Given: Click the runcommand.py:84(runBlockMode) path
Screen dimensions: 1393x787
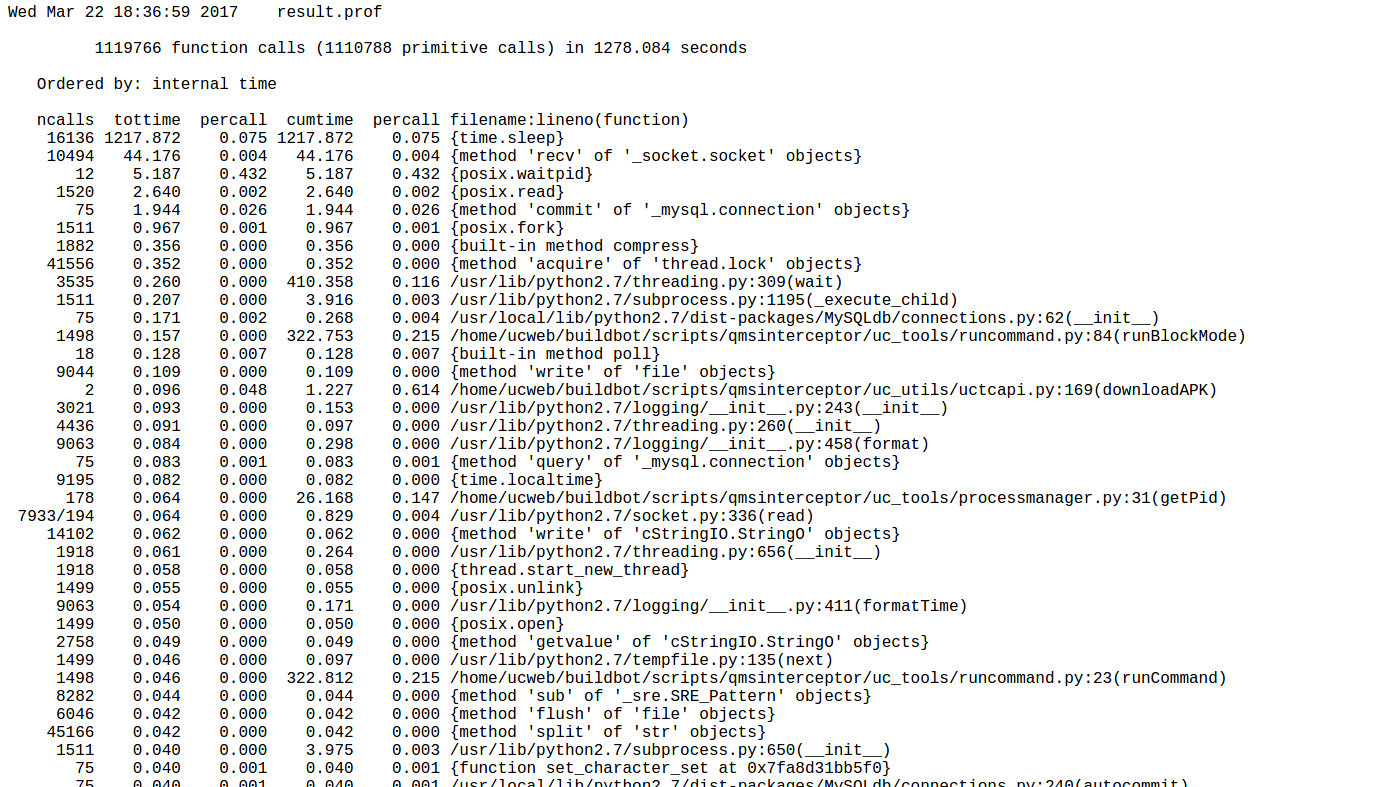Looking at the screenshot, I should pyautogui.click(x=848, y=336).
